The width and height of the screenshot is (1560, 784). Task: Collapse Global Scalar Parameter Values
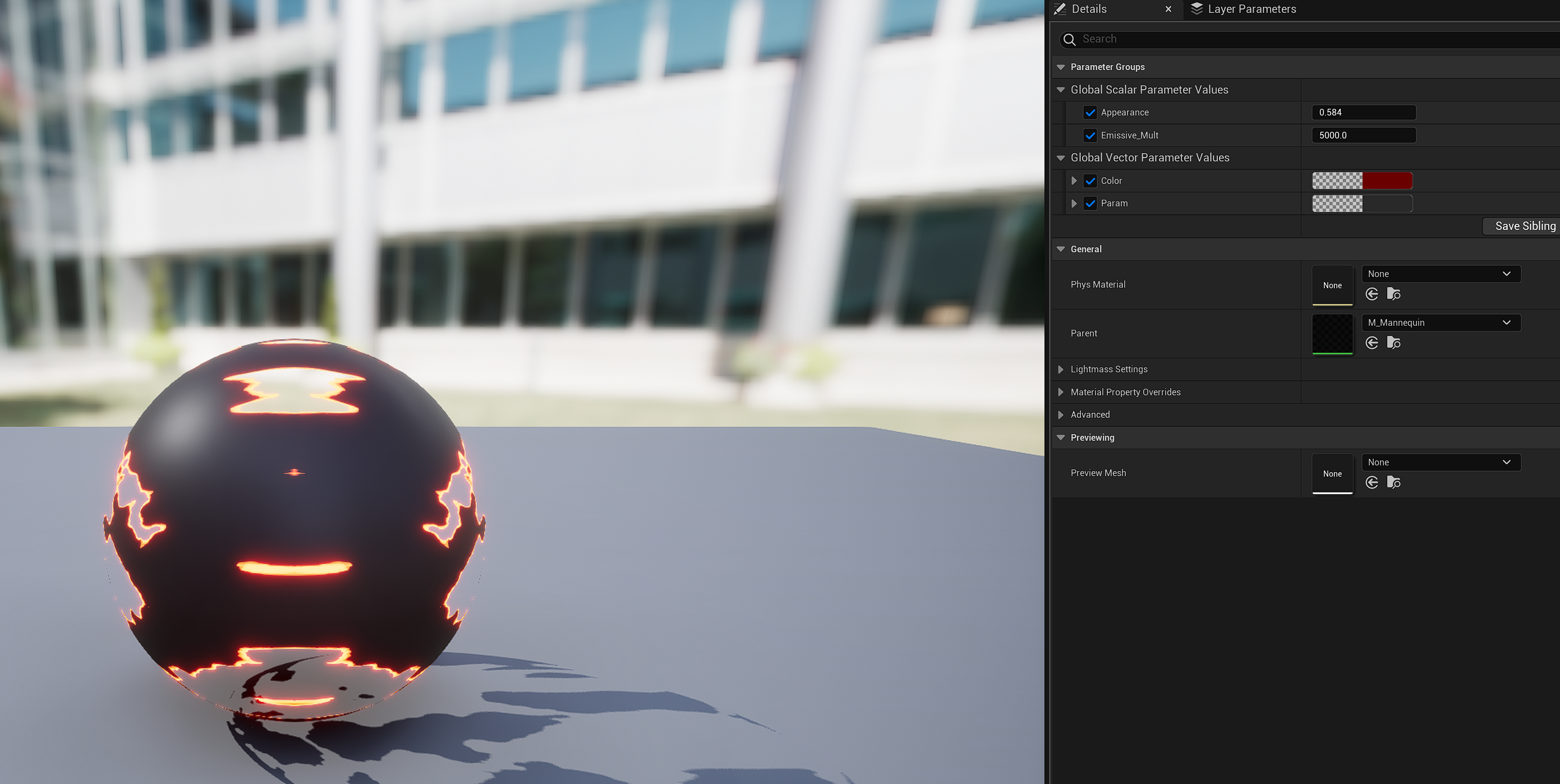1060,90
